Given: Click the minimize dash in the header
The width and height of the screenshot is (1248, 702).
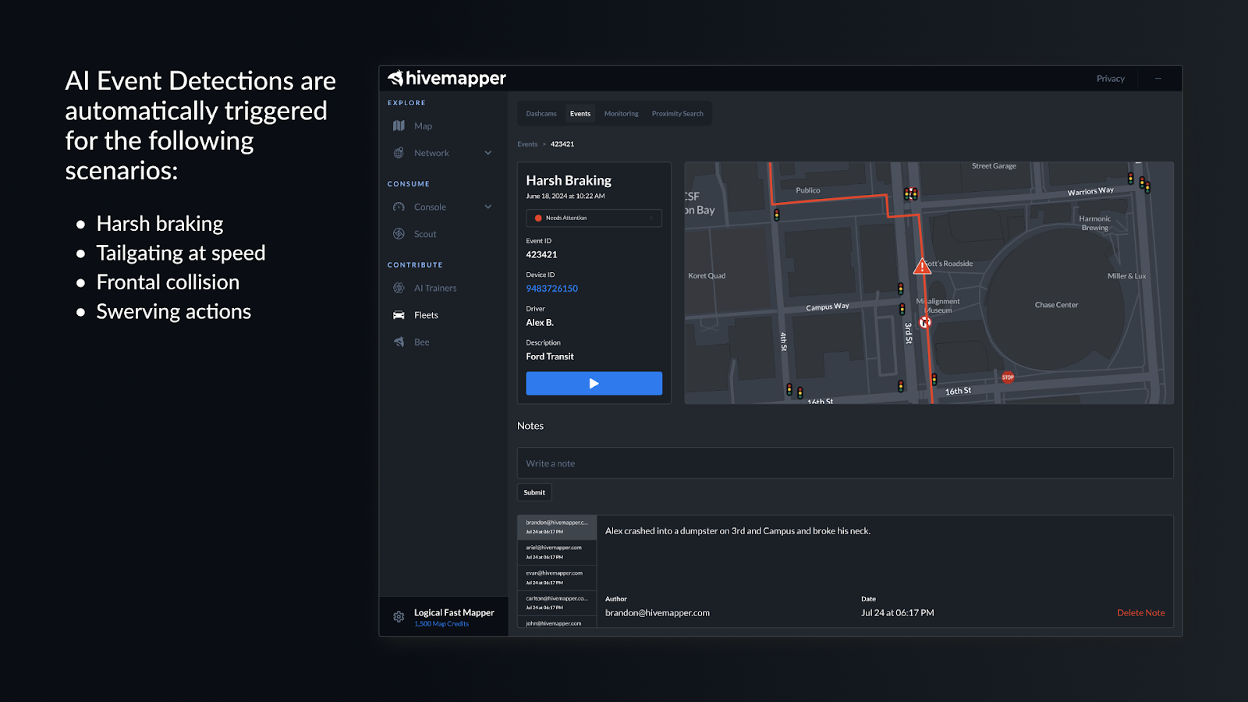Looking at the screenshot, I should click(1158, 78).
